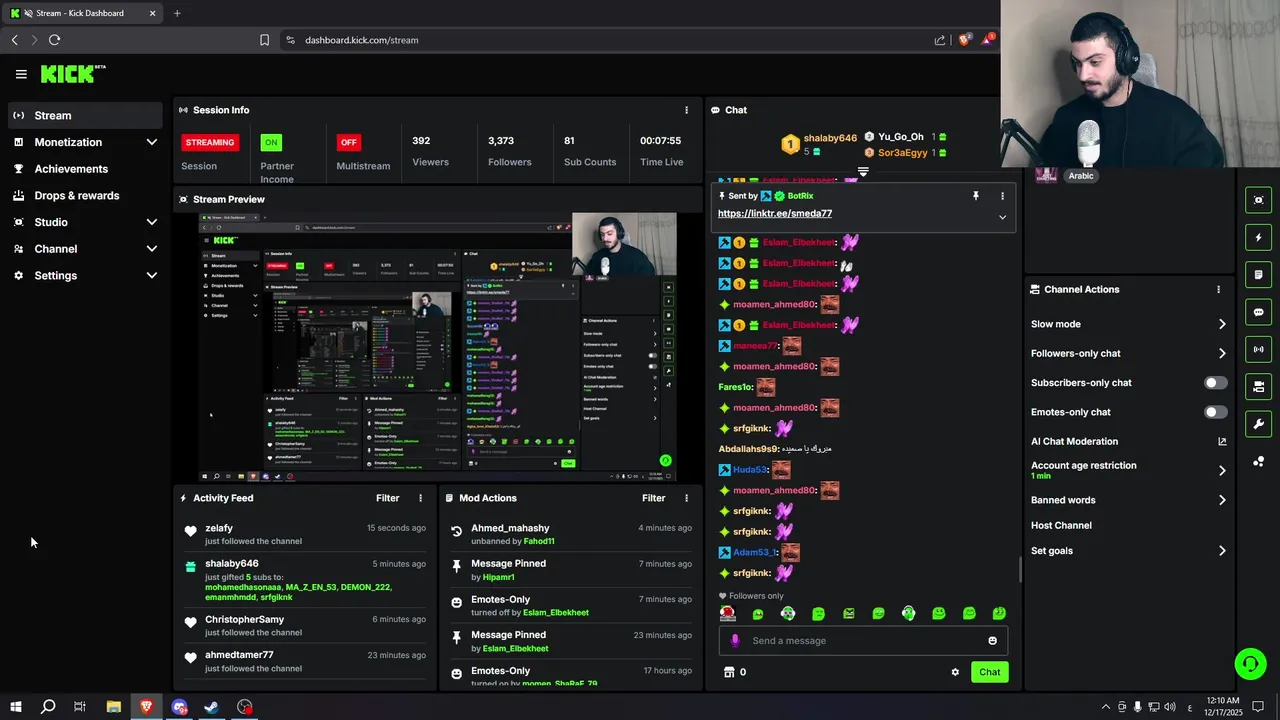This screenshot has height=720, width=1280.
Task: Click Filter in Mod Actions
Action: [x=654, y=498]
